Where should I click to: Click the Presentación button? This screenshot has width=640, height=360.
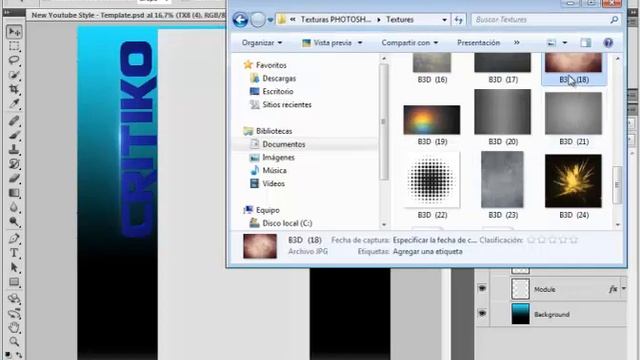point(478,43)
